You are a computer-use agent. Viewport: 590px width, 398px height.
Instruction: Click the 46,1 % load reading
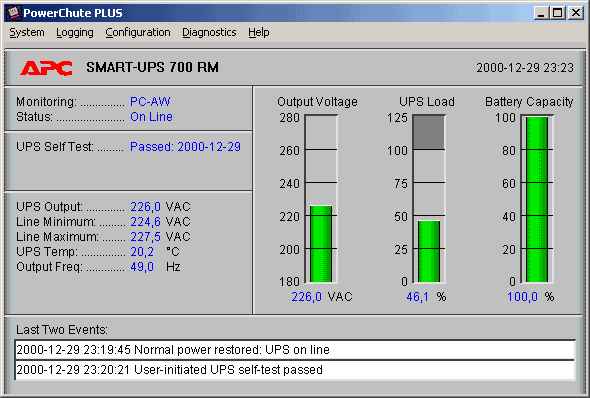click(x=426, y=297)
